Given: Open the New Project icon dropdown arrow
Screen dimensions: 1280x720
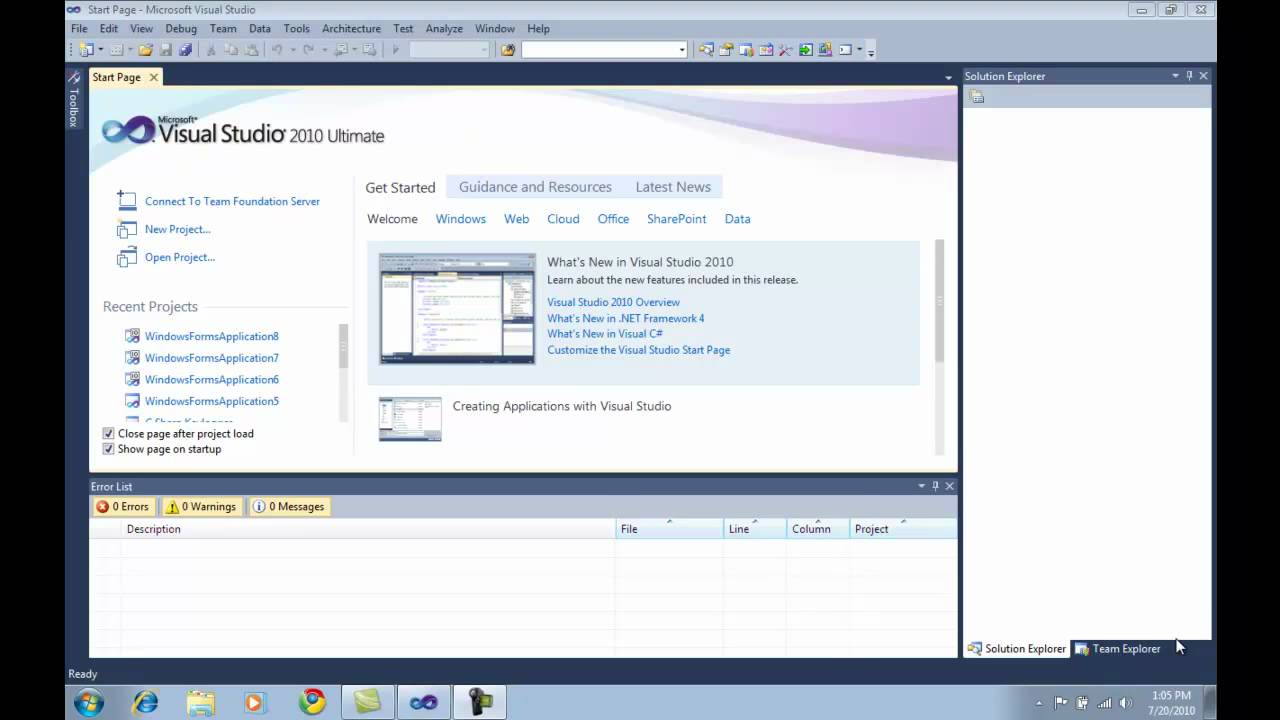Looking at the screenshot, I should pyautogui.click(x=101, y=50).
